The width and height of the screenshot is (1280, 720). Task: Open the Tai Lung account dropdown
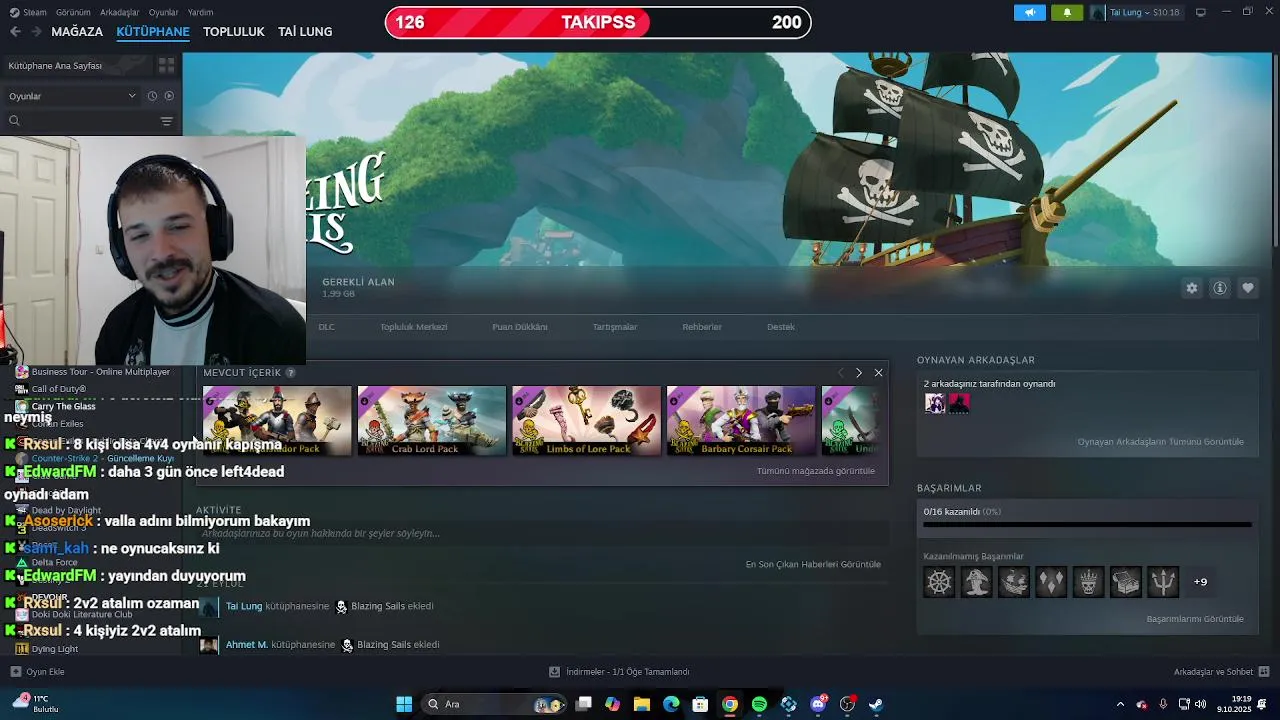coord(1135,12)
